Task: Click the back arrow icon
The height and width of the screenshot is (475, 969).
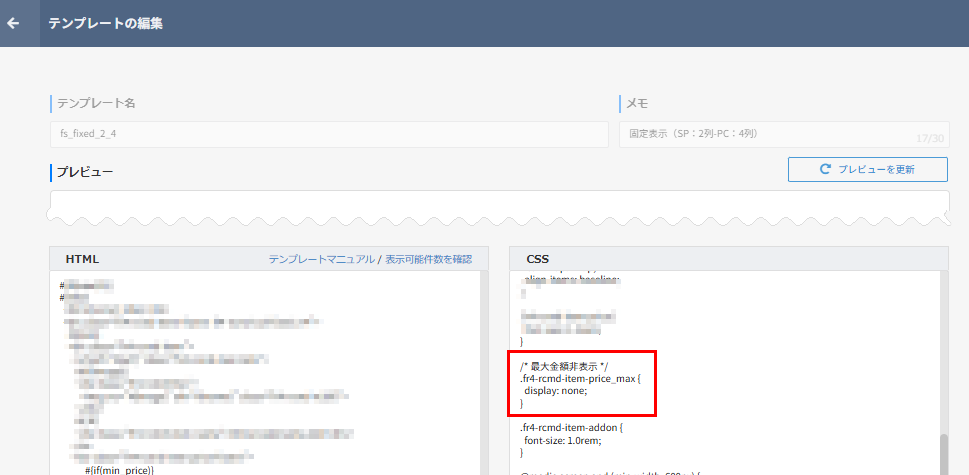Action: (14, 23)
